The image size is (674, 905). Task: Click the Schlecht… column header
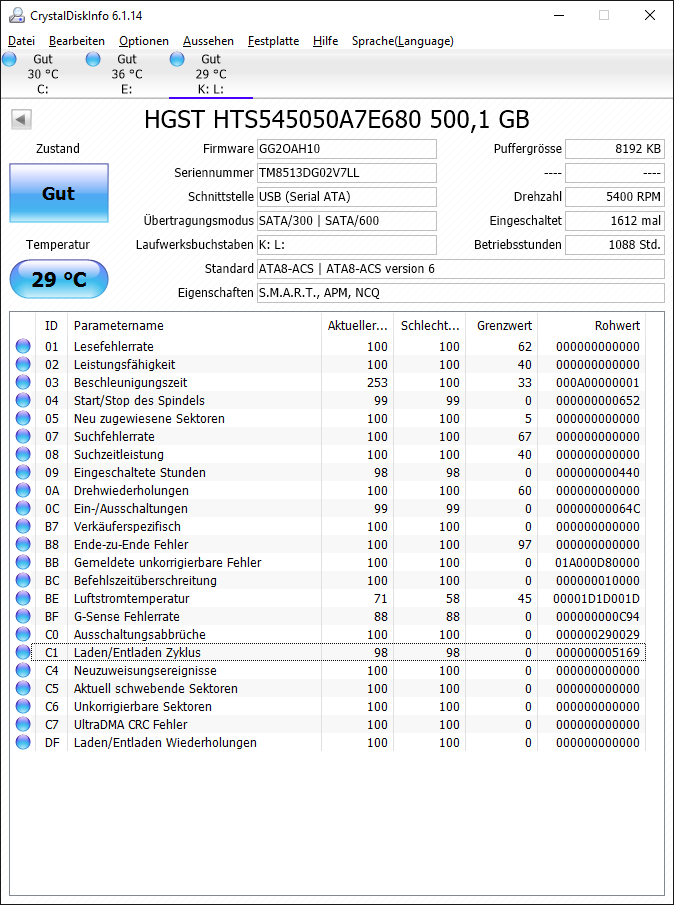pos(429,326)
